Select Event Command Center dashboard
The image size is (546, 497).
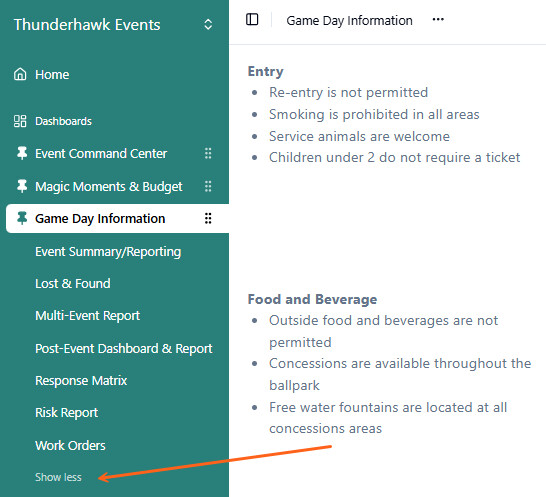pos(101,154)
